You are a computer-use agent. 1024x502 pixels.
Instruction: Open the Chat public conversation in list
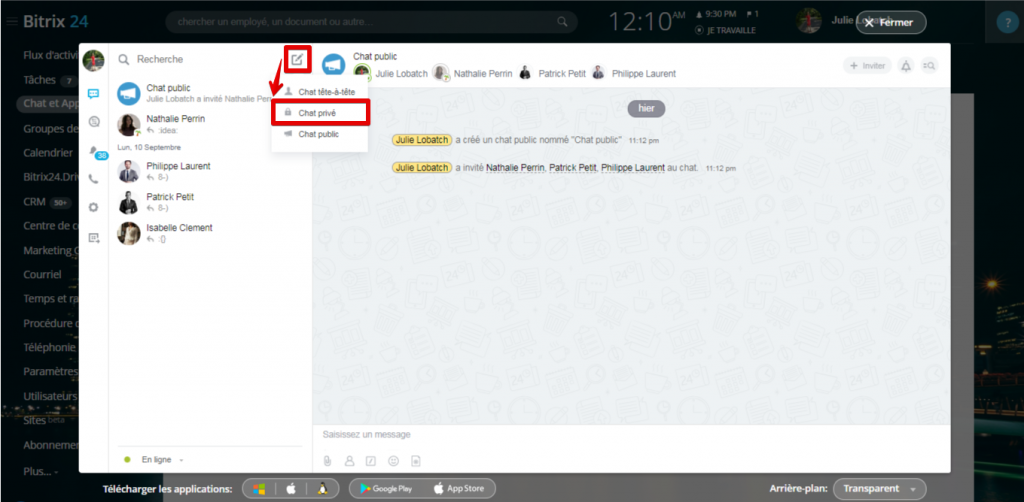coord(209,93)
